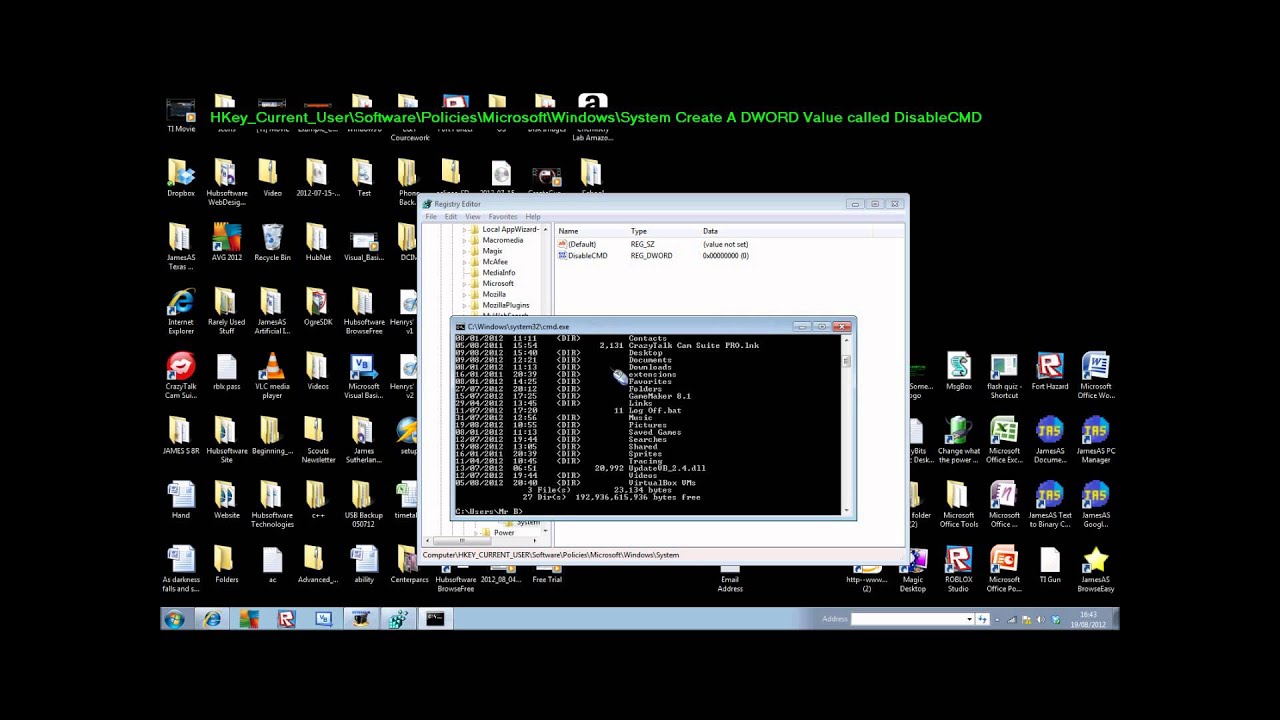Screen dimensions: 1280x720
Task: Open the HubNet folder on desktop
Action: point(317,242)
